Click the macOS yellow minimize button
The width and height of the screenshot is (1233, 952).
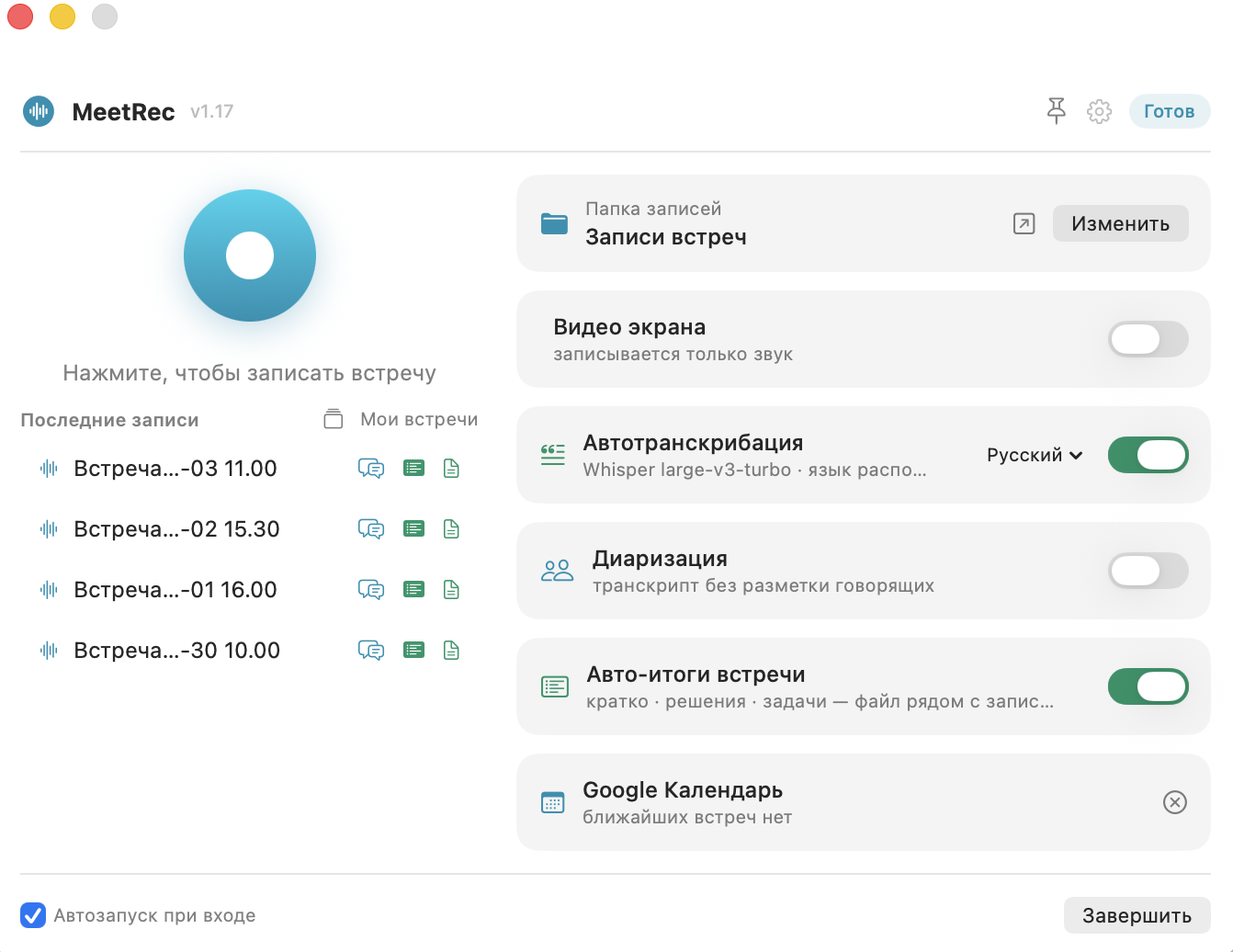[x=62, y=17]
